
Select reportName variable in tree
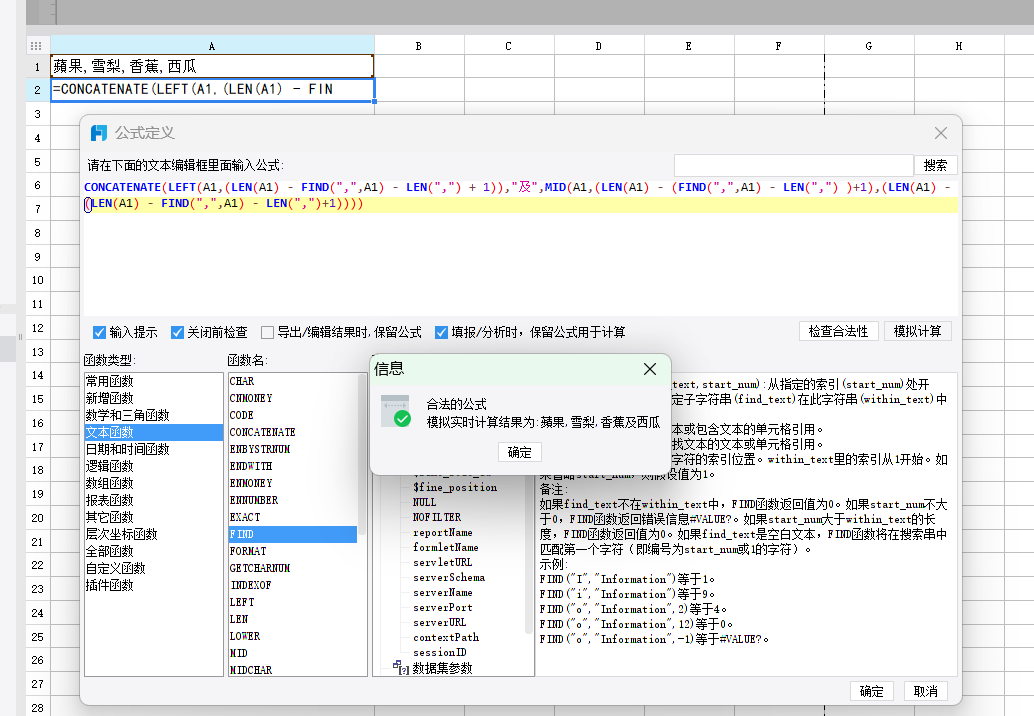click(x=442, y=533)
